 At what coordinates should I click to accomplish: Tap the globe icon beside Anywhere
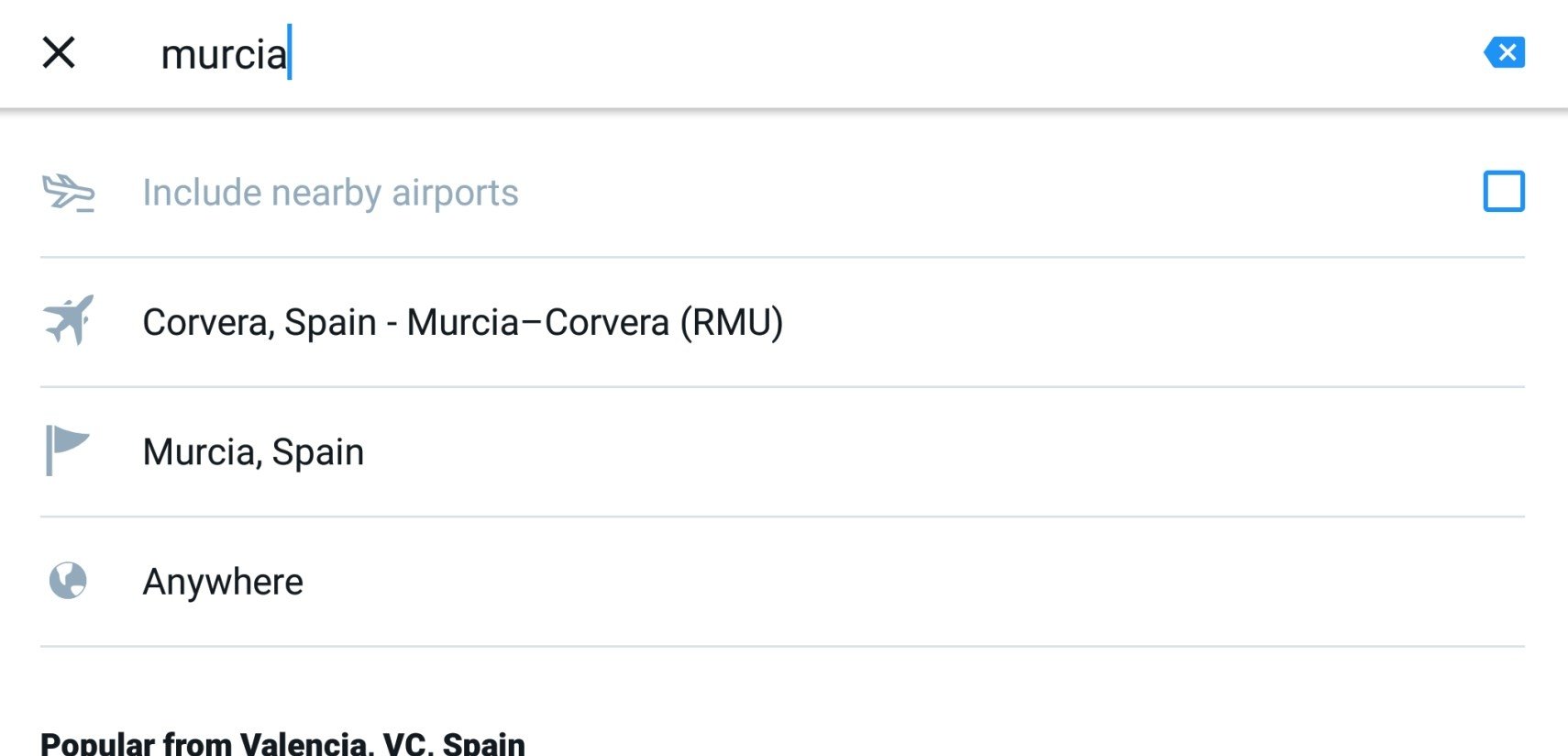pos(68,581)
